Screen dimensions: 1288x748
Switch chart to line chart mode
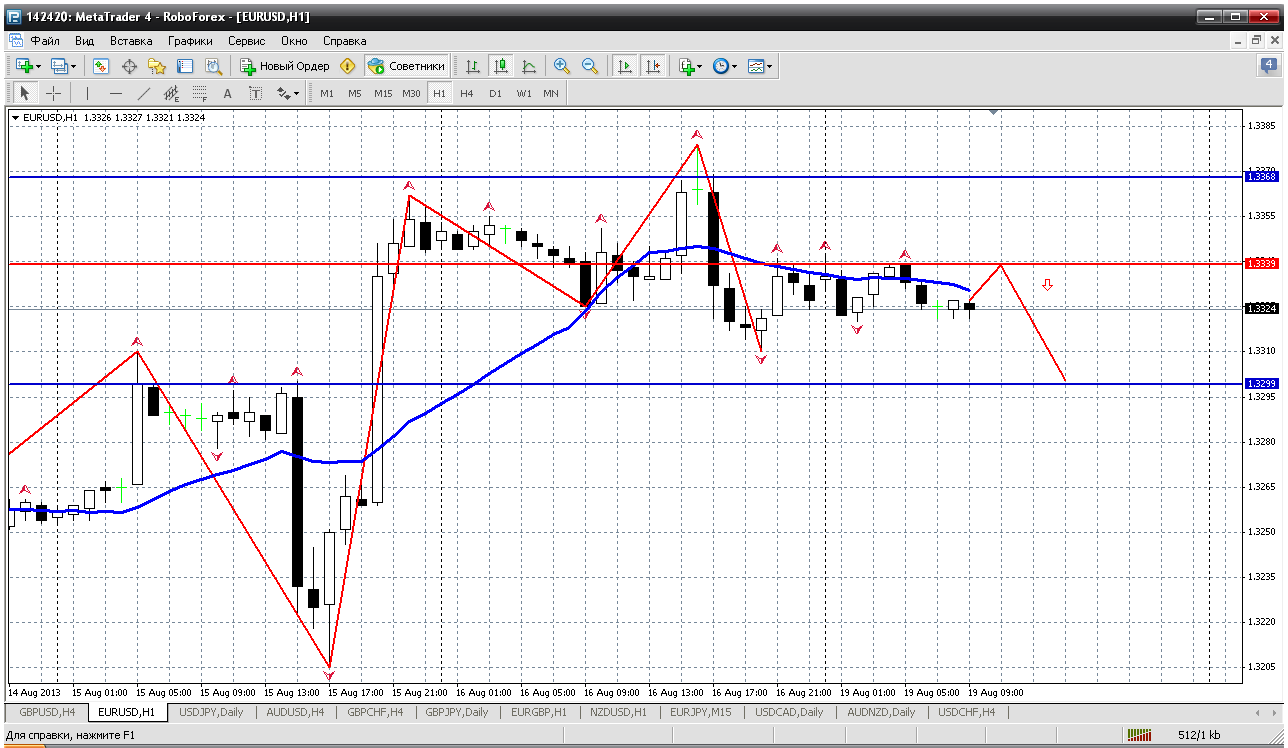pyautogui.click(x=528, y=66)
